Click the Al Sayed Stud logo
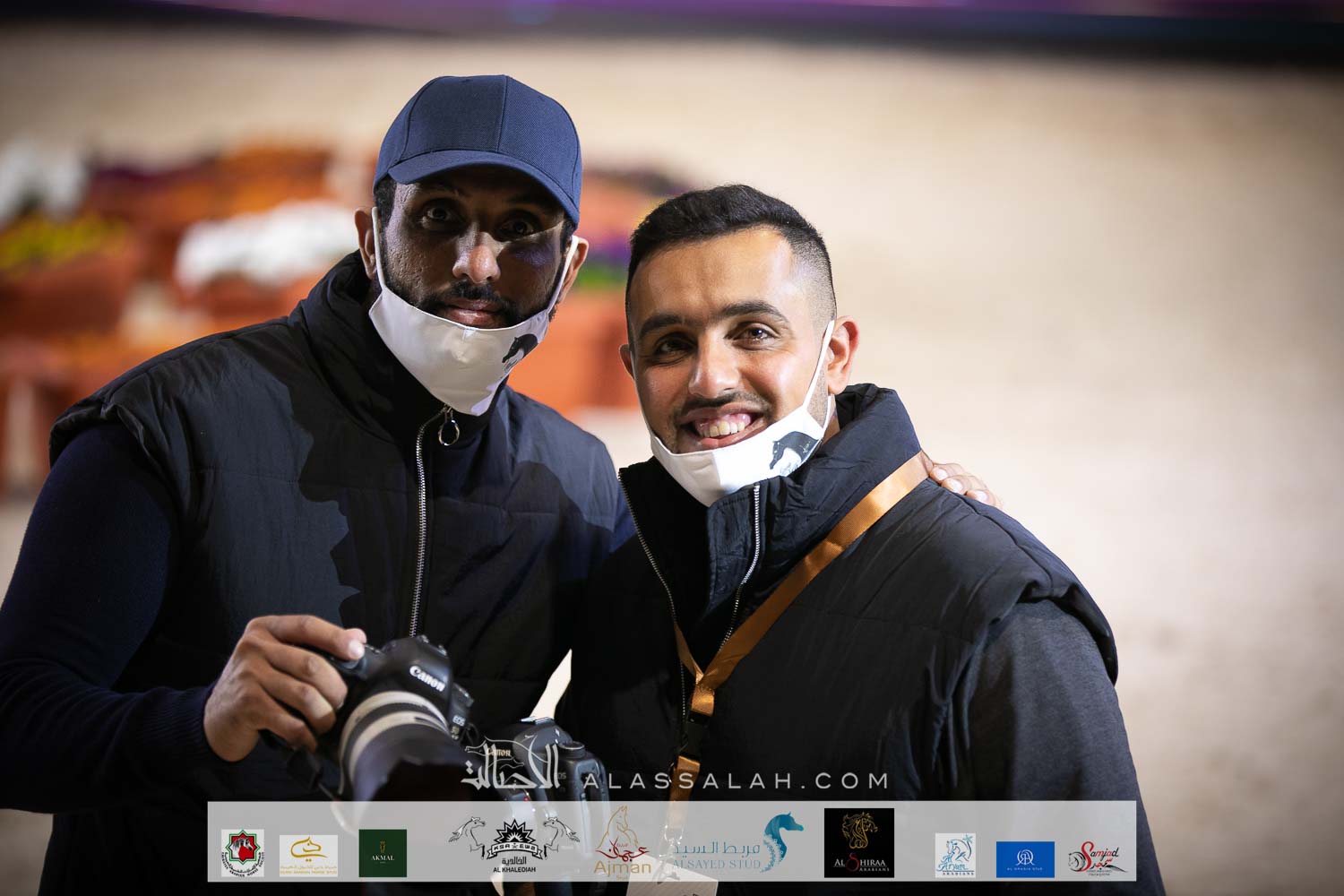The width and height of the screenshot is (1344, 896). 739,847
